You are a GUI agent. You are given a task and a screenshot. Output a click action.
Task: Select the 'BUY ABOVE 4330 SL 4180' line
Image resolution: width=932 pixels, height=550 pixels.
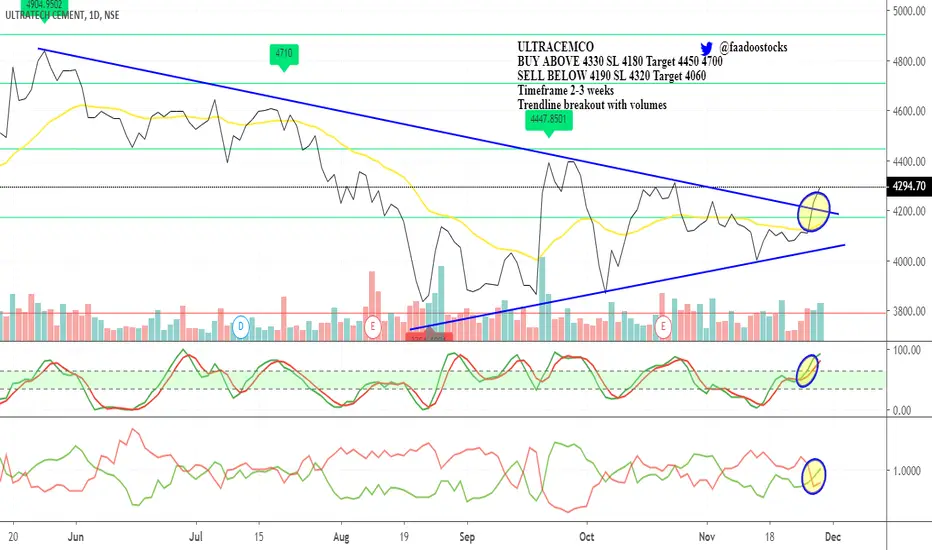620,61
